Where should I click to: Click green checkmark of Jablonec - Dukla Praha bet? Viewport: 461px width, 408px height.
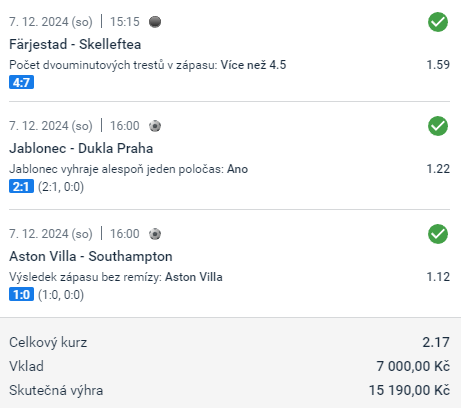[438, 126]
